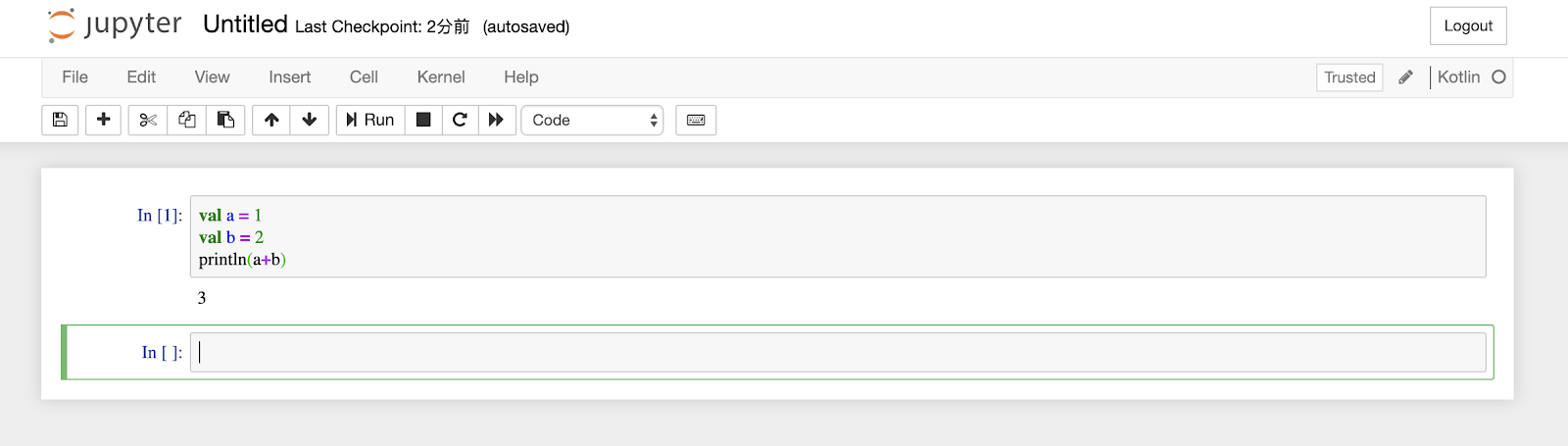Image resolution: width=1568 pixels, height=446 pixels.
Task: Restart the kernel with the circular arrow icon
Action: point(460,120)
